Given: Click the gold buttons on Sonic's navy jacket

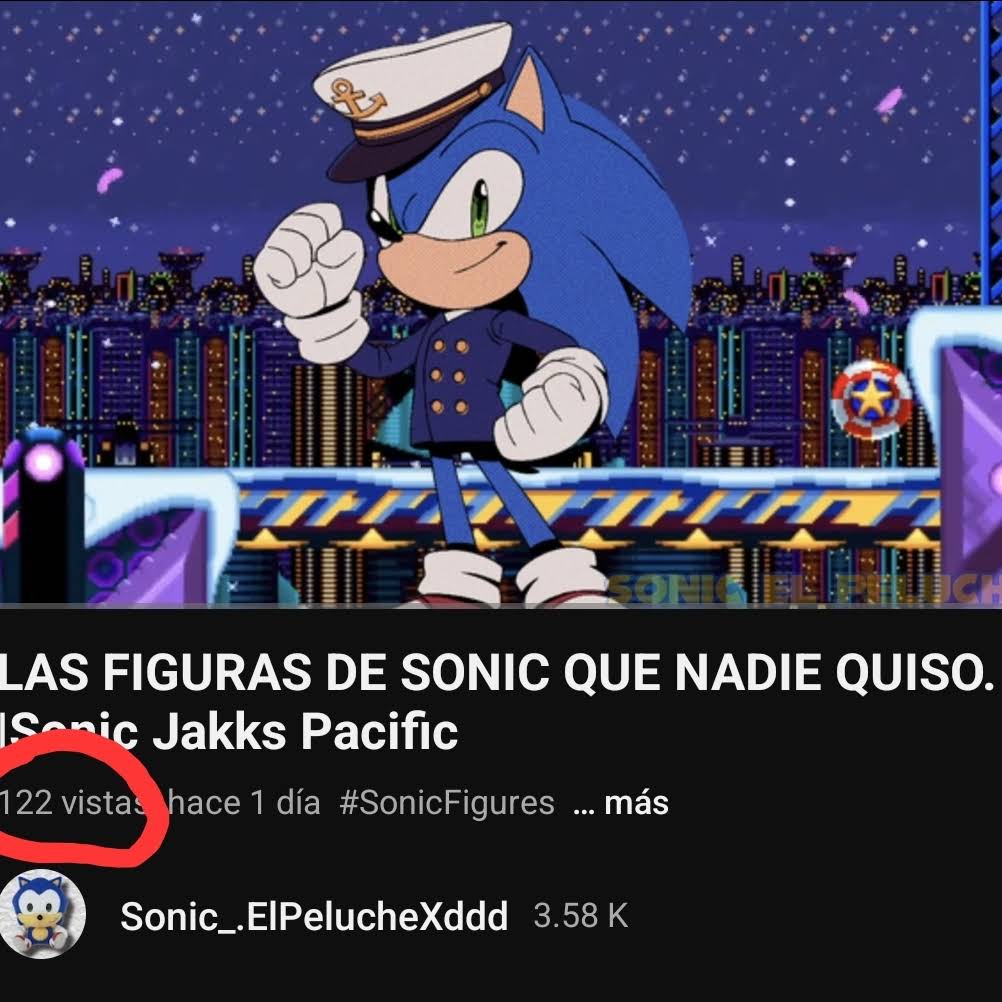Looking at the screenshot, I should point(449,377).
